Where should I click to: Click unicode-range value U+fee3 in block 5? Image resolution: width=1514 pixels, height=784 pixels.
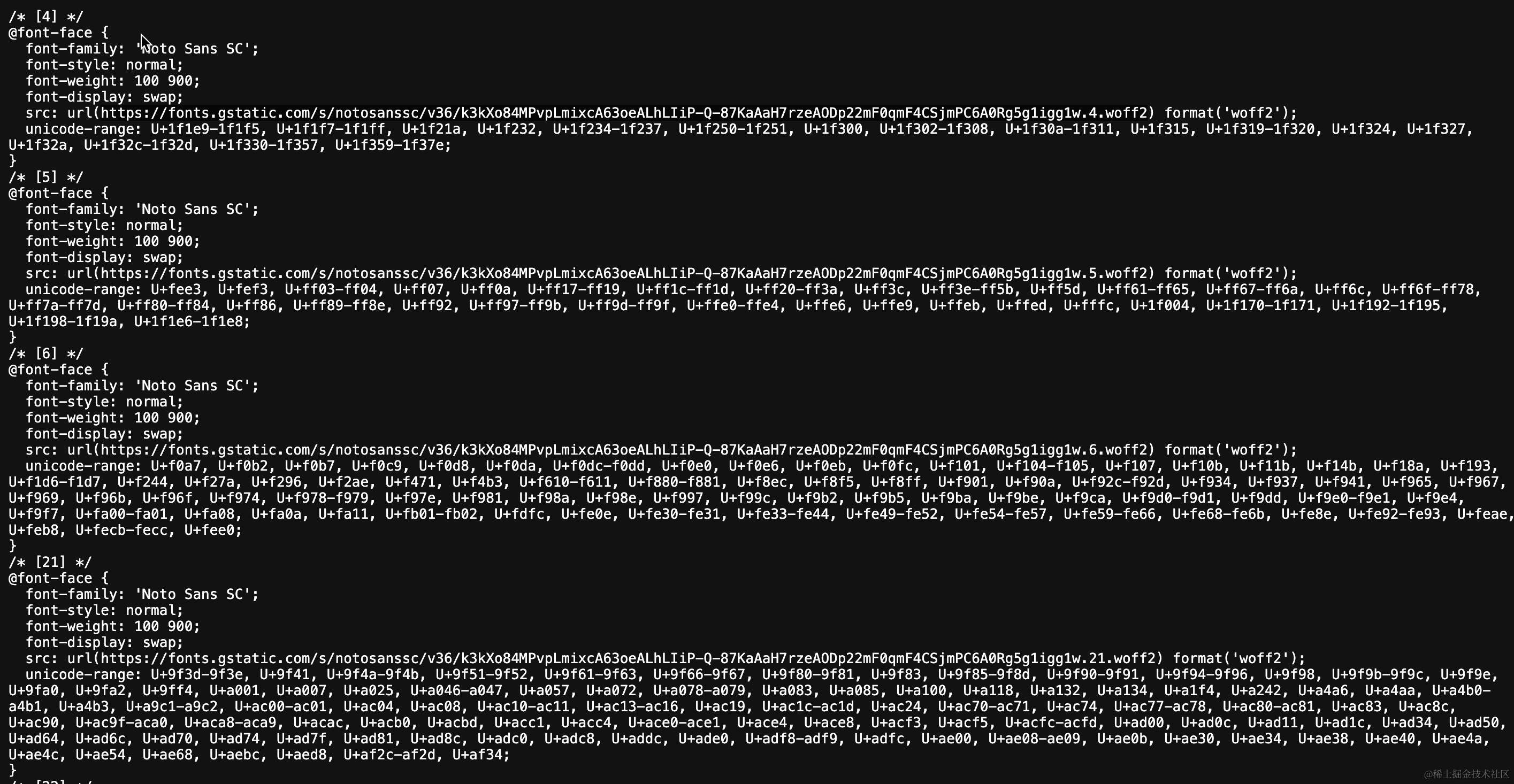click(x=179, y=289)
